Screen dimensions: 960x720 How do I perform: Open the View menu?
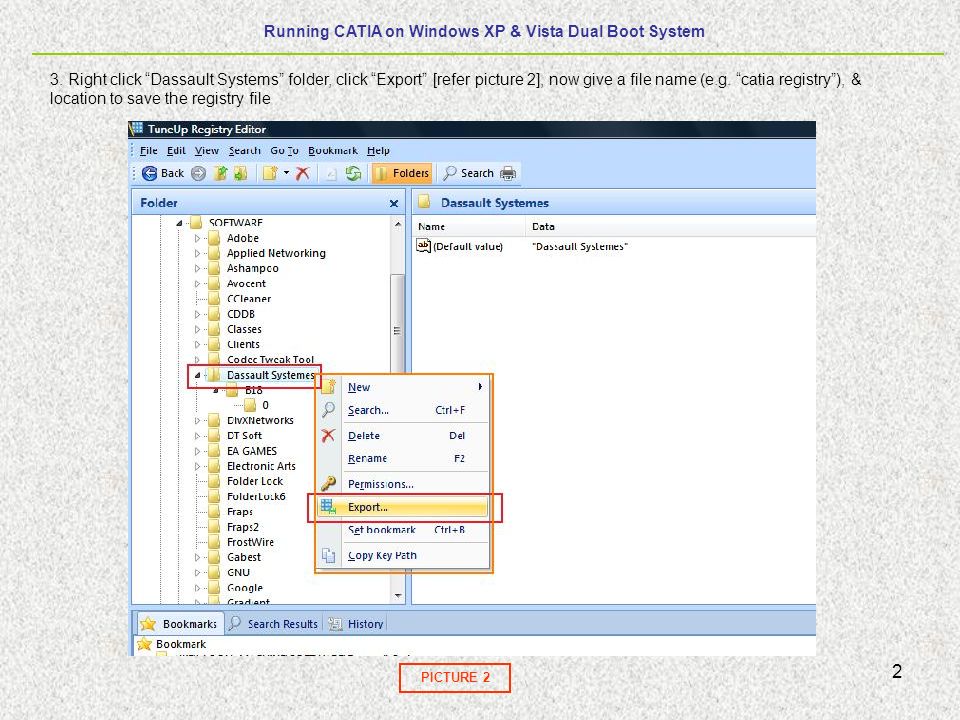207,151
